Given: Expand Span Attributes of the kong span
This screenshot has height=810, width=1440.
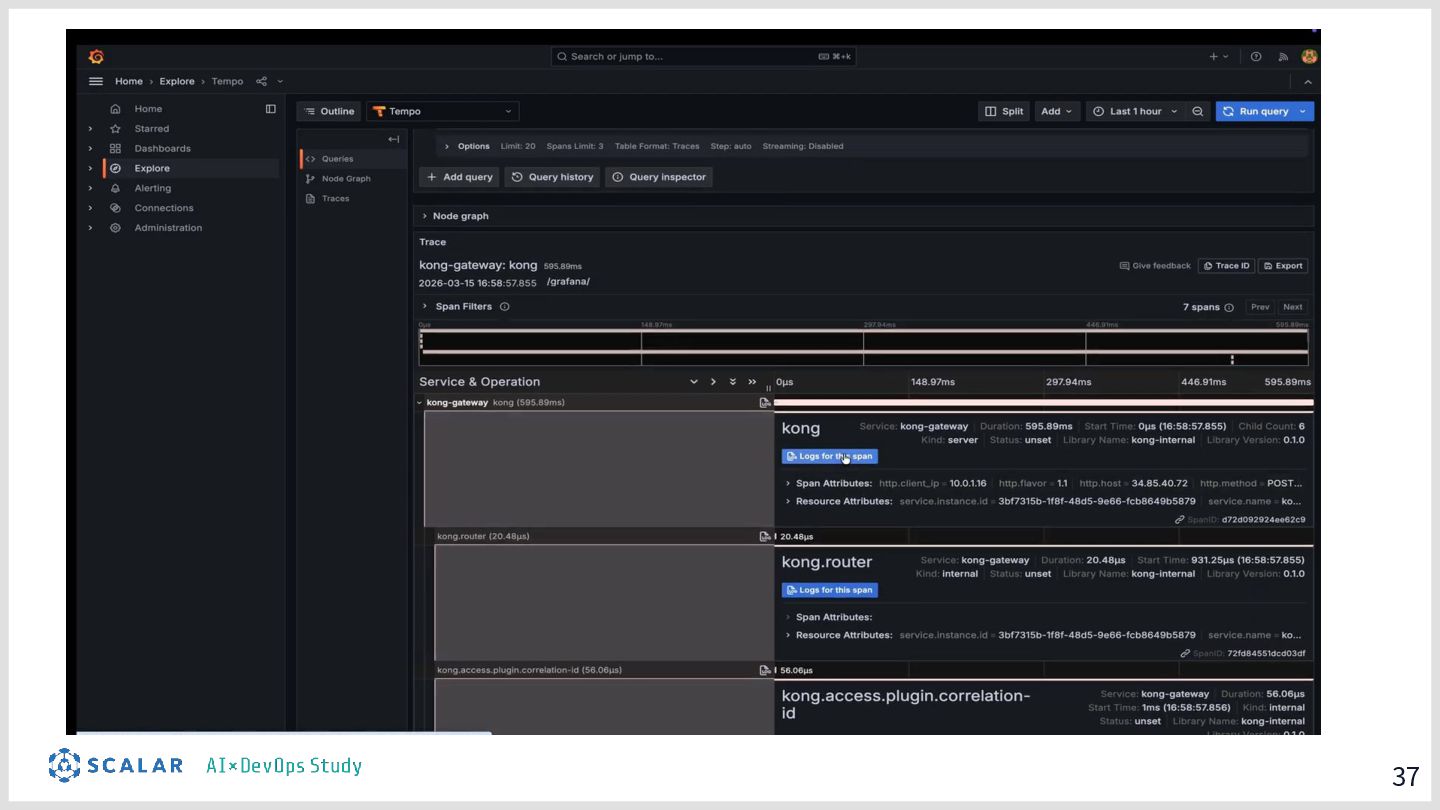Looking at the screenshot, I should click(x=833, y=483).
